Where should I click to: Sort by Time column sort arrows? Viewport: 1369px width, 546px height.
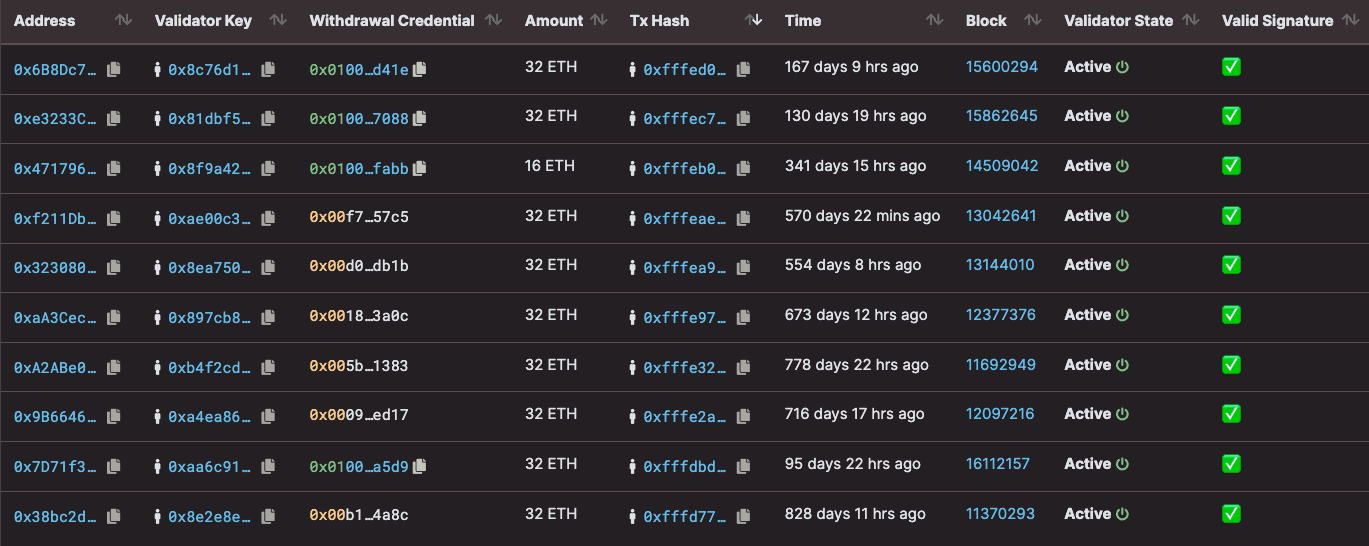[x=935, y=20]
